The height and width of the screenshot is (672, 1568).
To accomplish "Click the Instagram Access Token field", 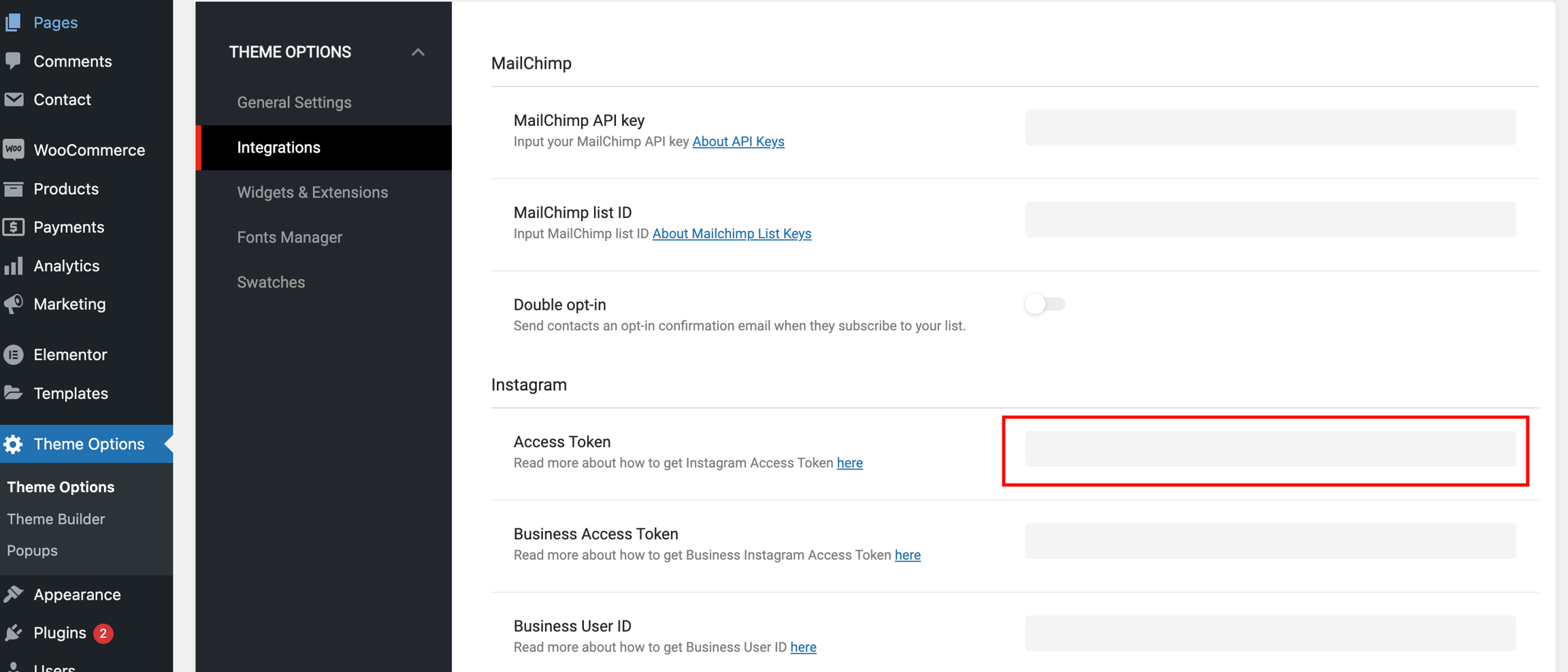I will (x=1270, y=449).
